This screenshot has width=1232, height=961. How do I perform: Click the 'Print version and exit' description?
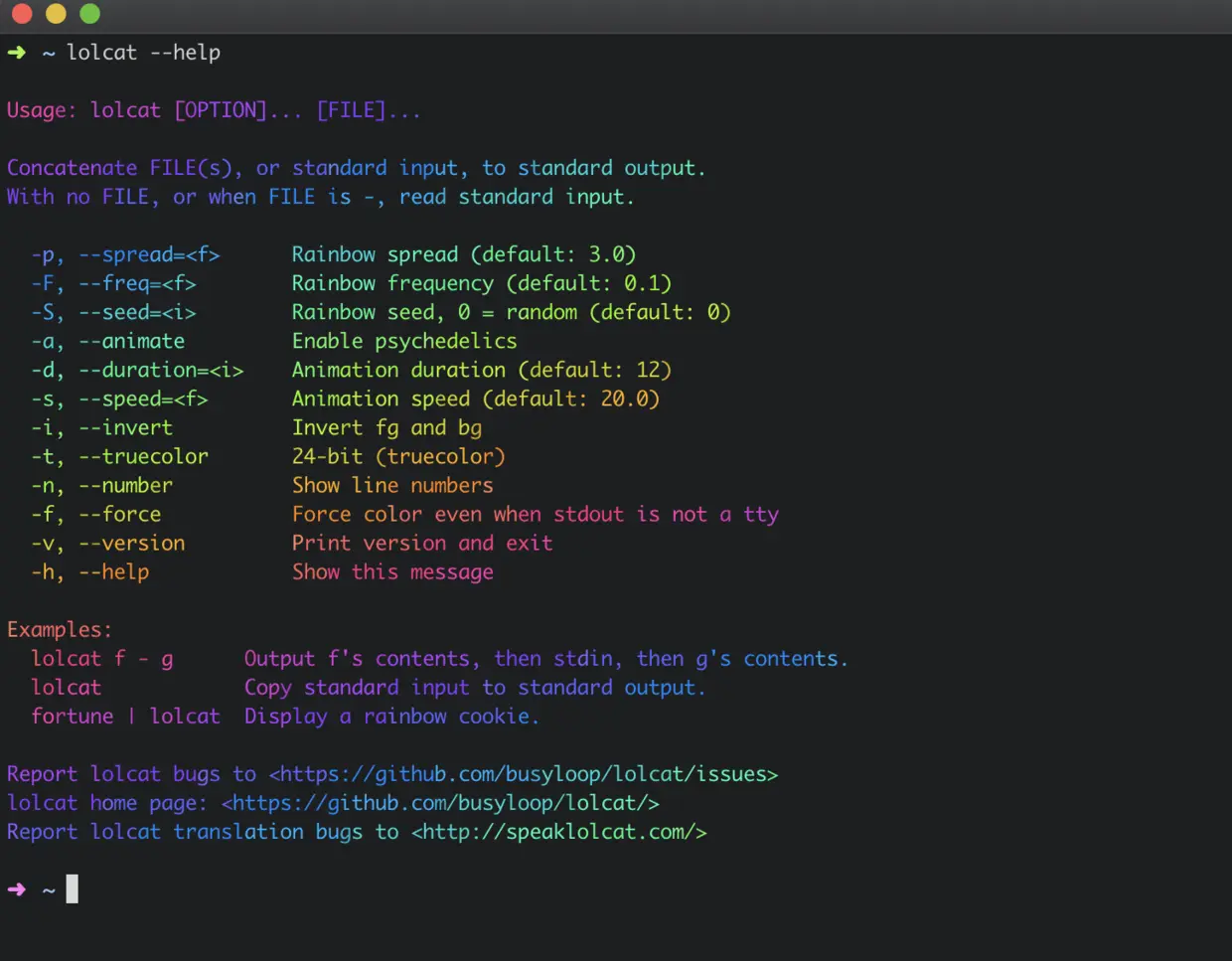[422, 543]
